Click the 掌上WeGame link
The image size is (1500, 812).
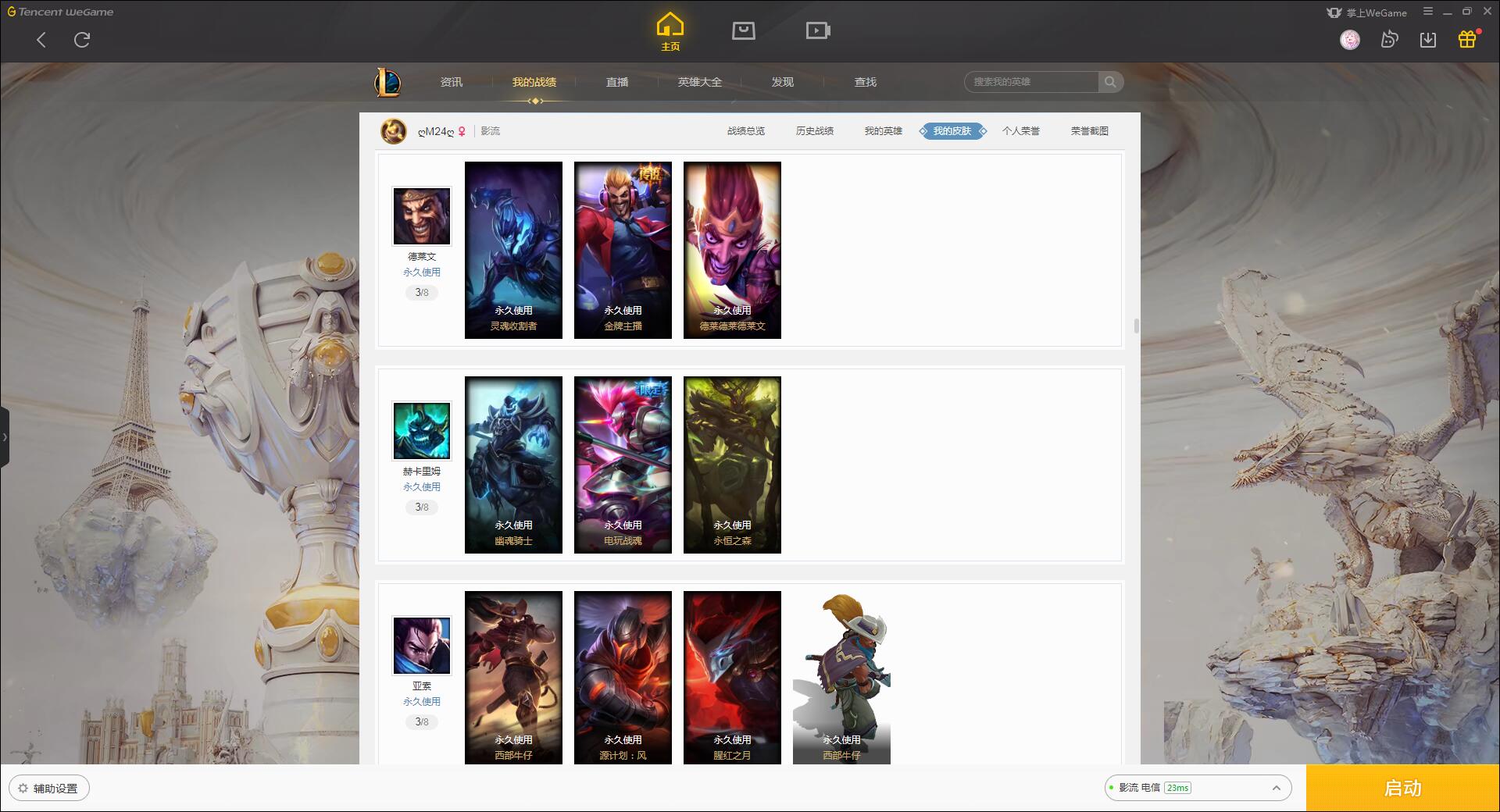point(1366,12)
